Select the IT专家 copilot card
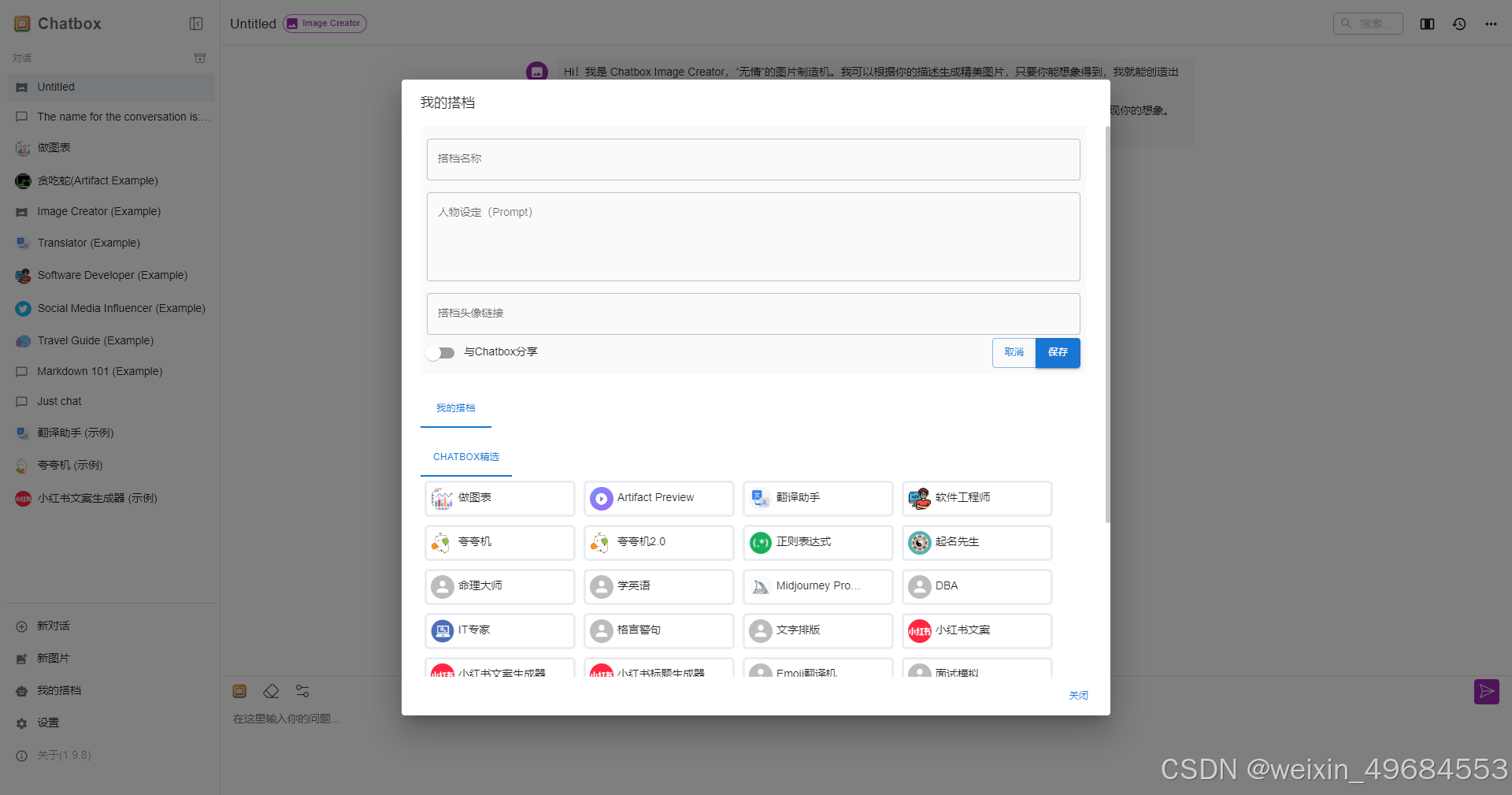This screenshot has height=795, width=1512. coord(500,630)
